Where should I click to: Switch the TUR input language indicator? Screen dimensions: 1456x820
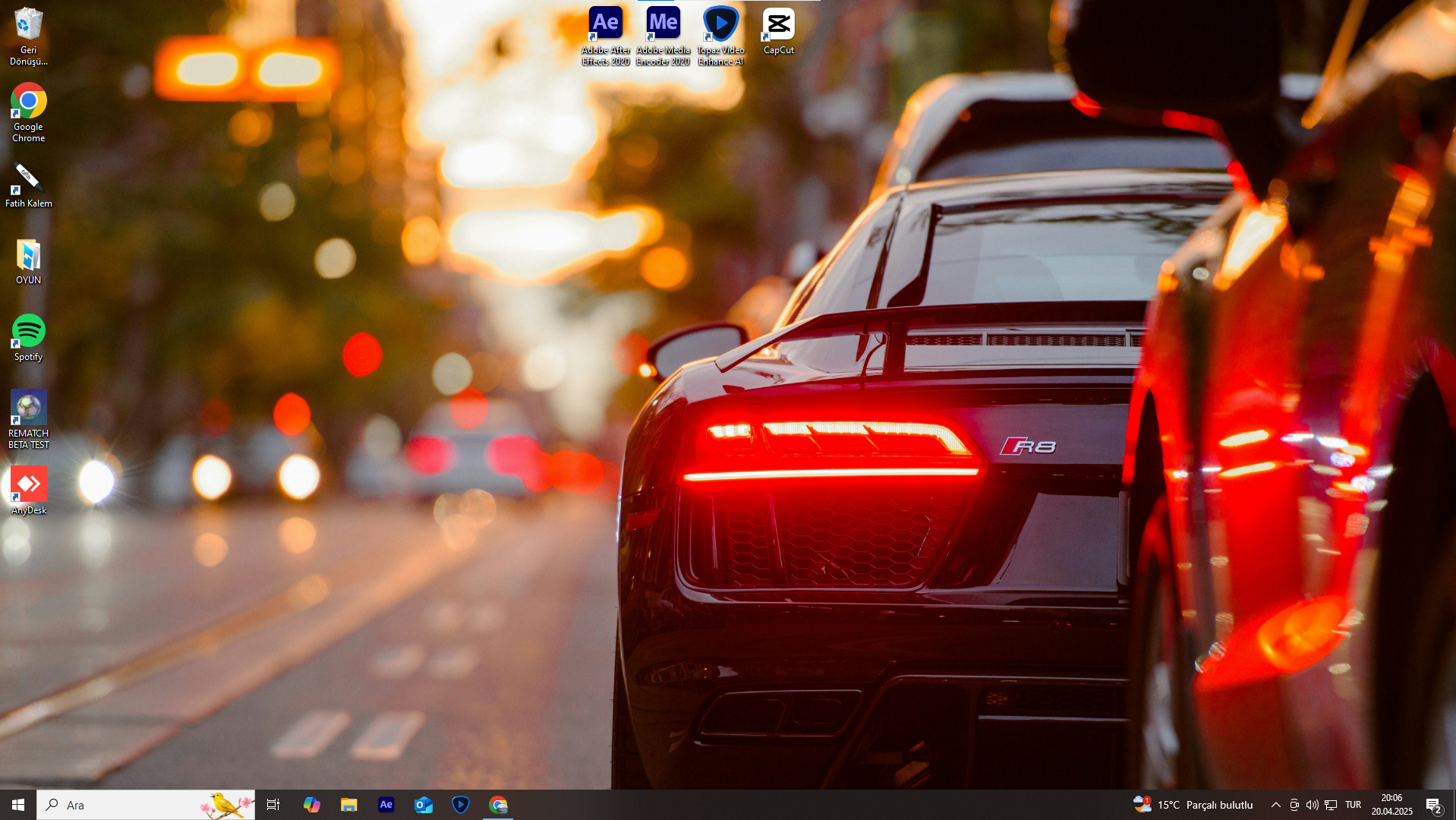tap(1353, 805)
